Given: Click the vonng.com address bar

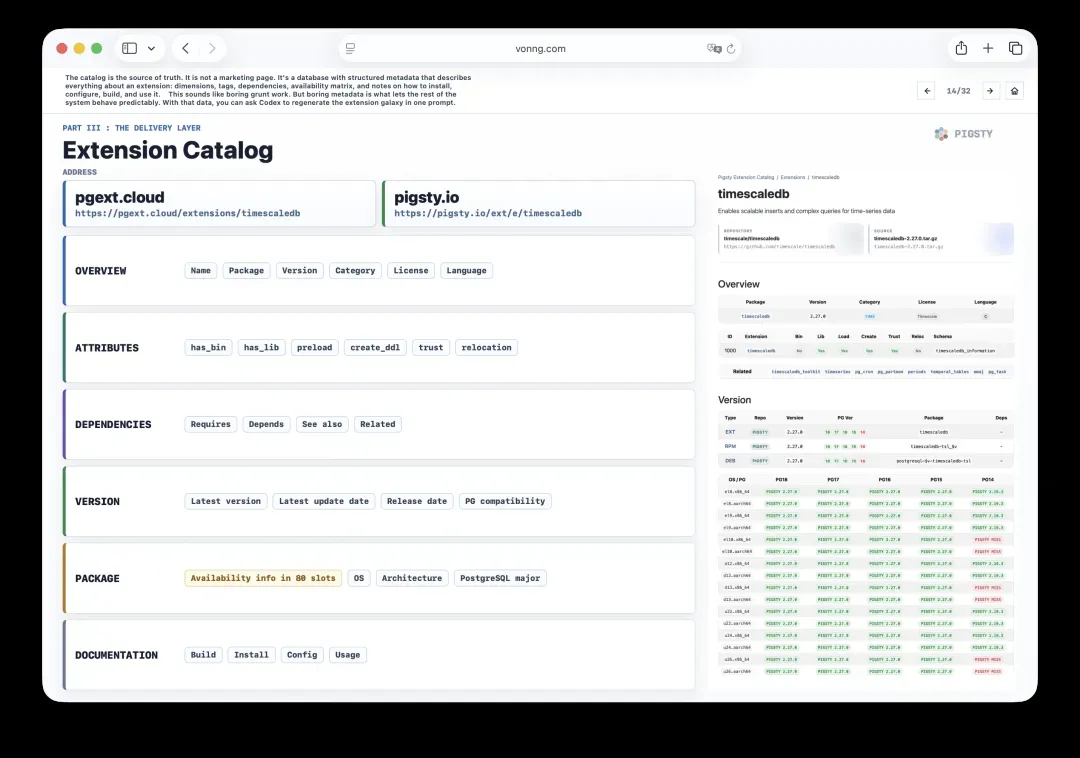Looking at the screenshot, I should (x=540, y=49).
